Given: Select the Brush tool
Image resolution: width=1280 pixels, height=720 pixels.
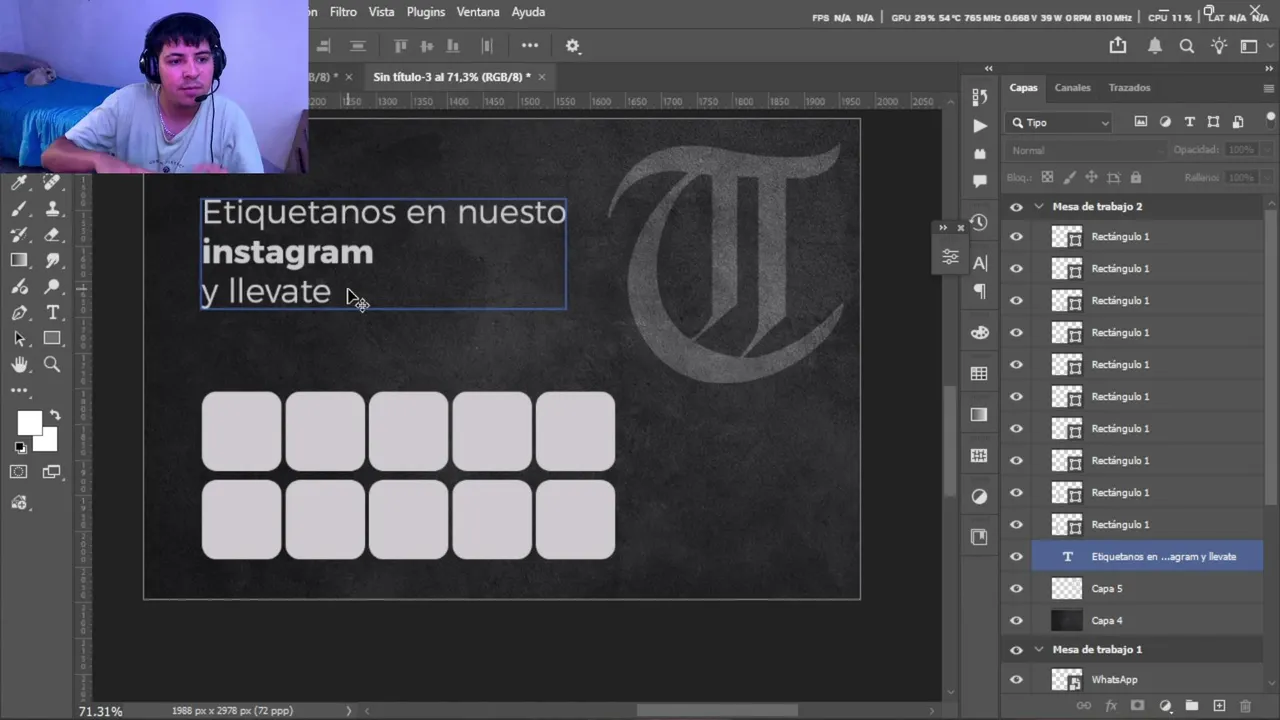Looking at the screenshot, I should coord(19,208).
